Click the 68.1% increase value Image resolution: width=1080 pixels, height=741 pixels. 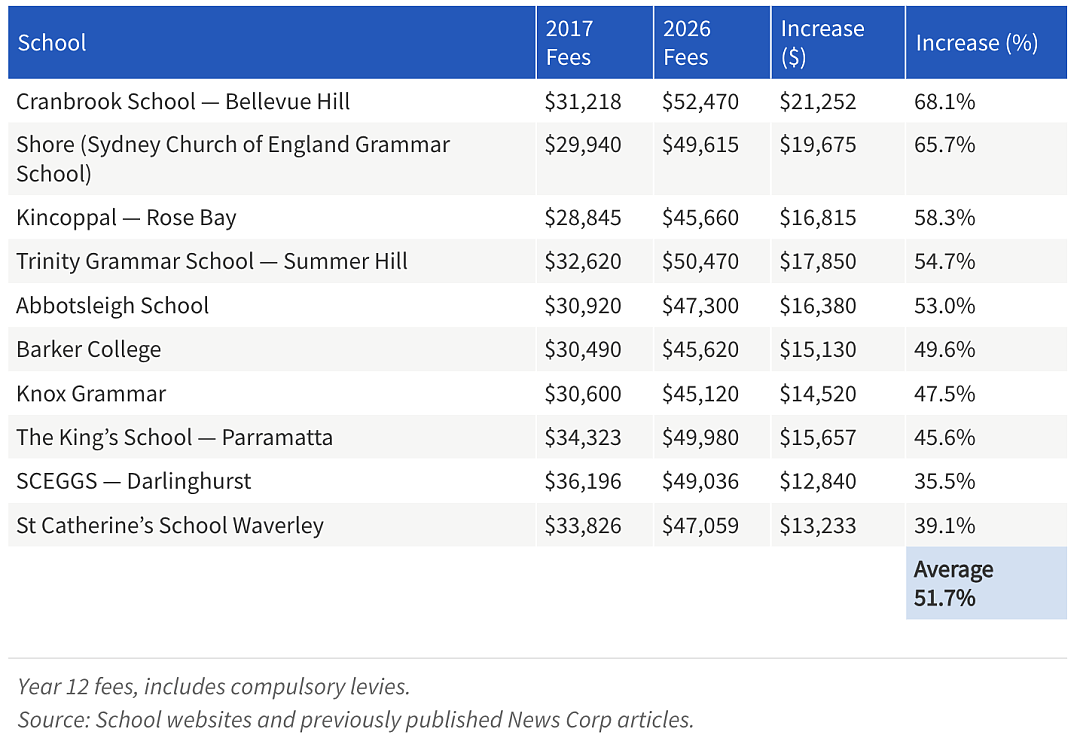point(945,102)
